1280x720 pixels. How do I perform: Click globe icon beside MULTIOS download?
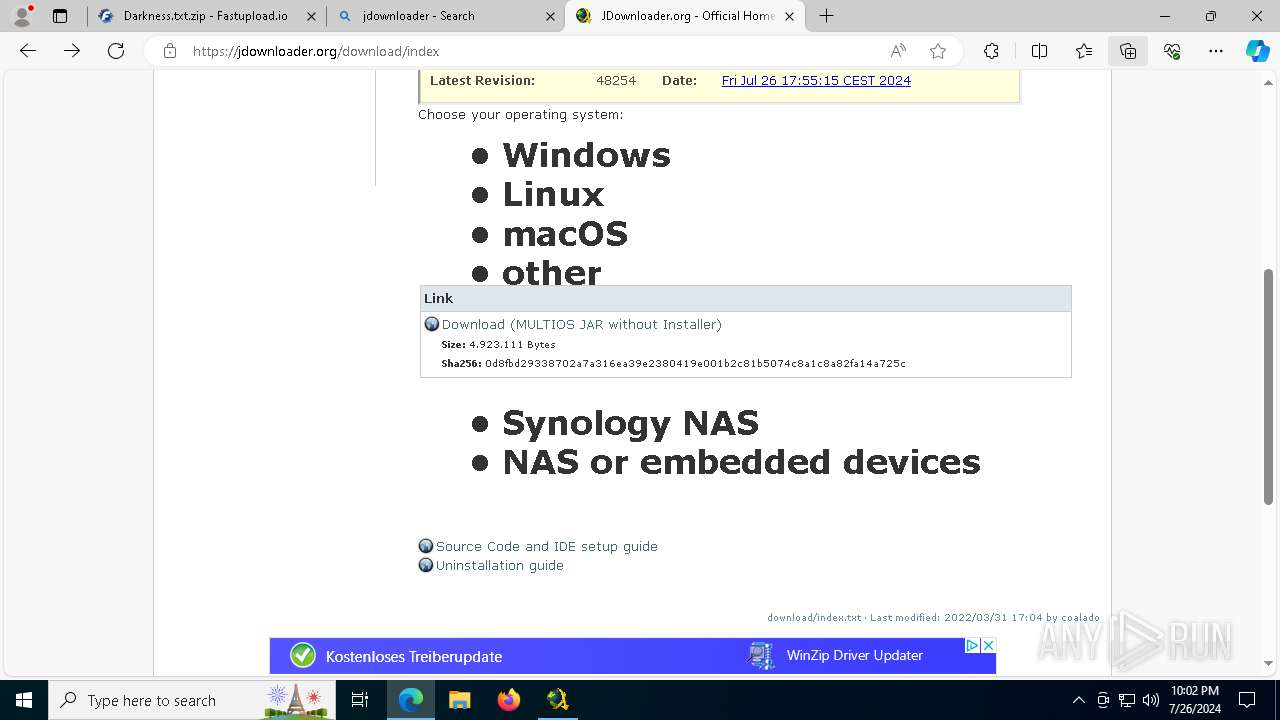(x=432, y=324)
